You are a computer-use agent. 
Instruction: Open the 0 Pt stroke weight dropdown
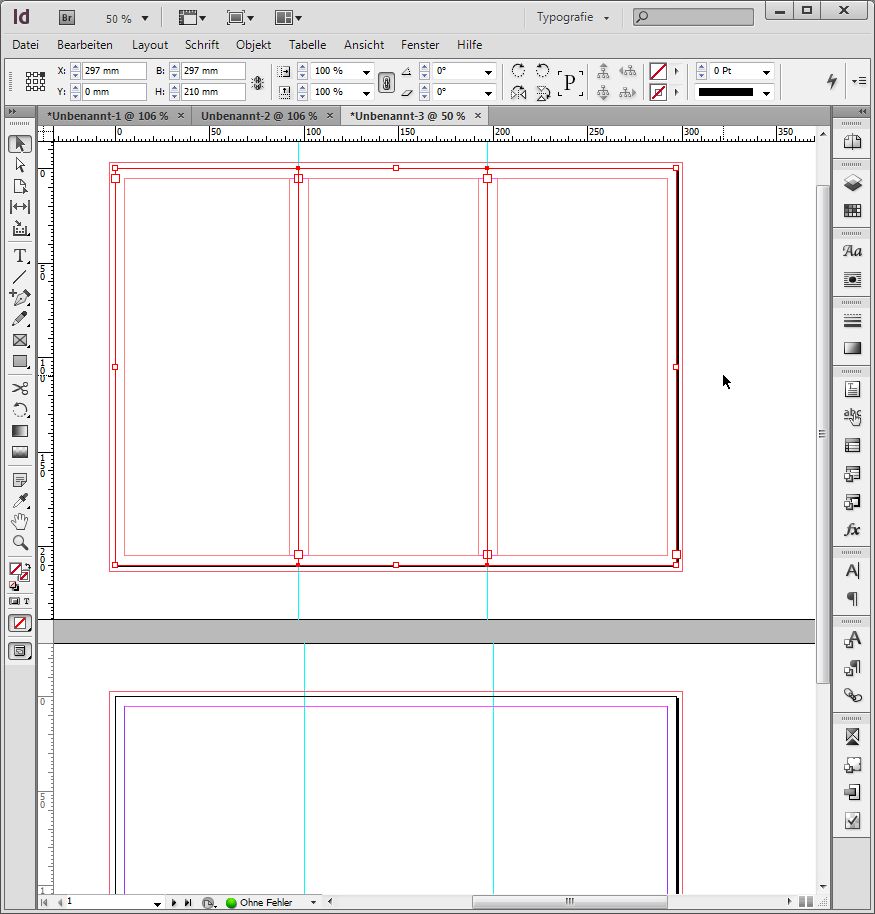click(x=766, y=72)
